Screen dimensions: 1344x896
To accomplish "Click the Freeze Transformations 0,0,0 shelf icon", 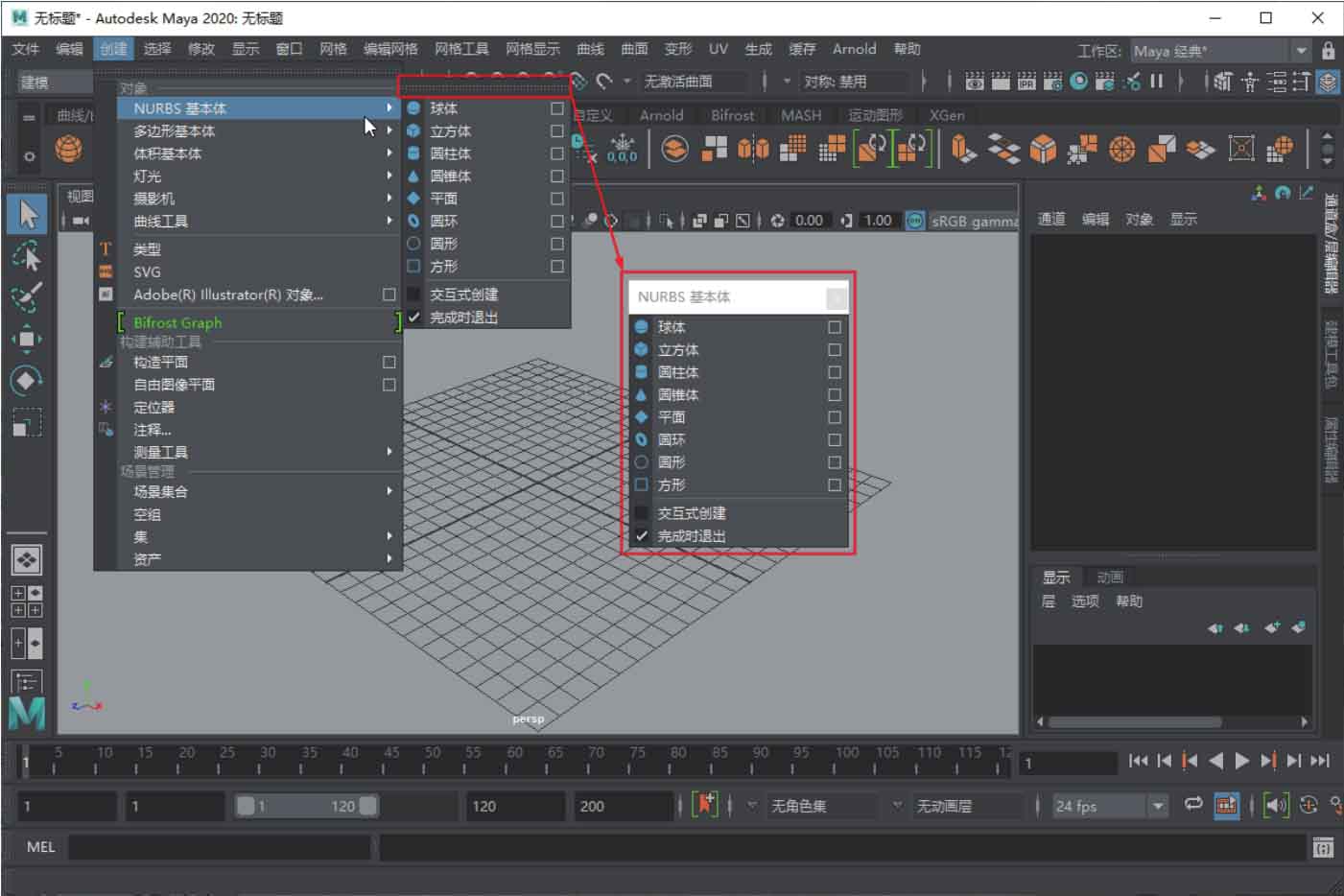I will pos(622,149).
